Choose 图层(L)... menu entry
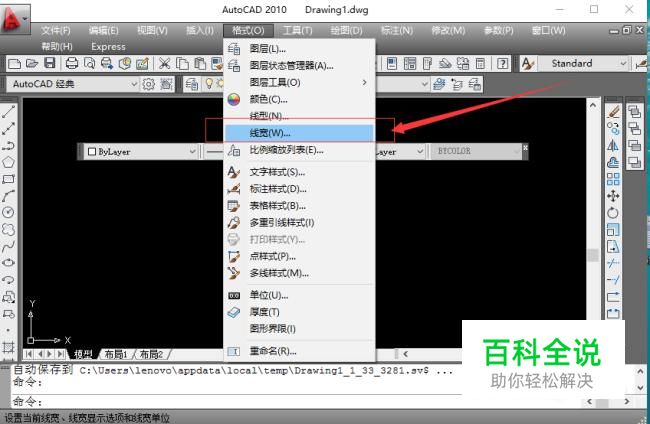 [x=299, y=49]
